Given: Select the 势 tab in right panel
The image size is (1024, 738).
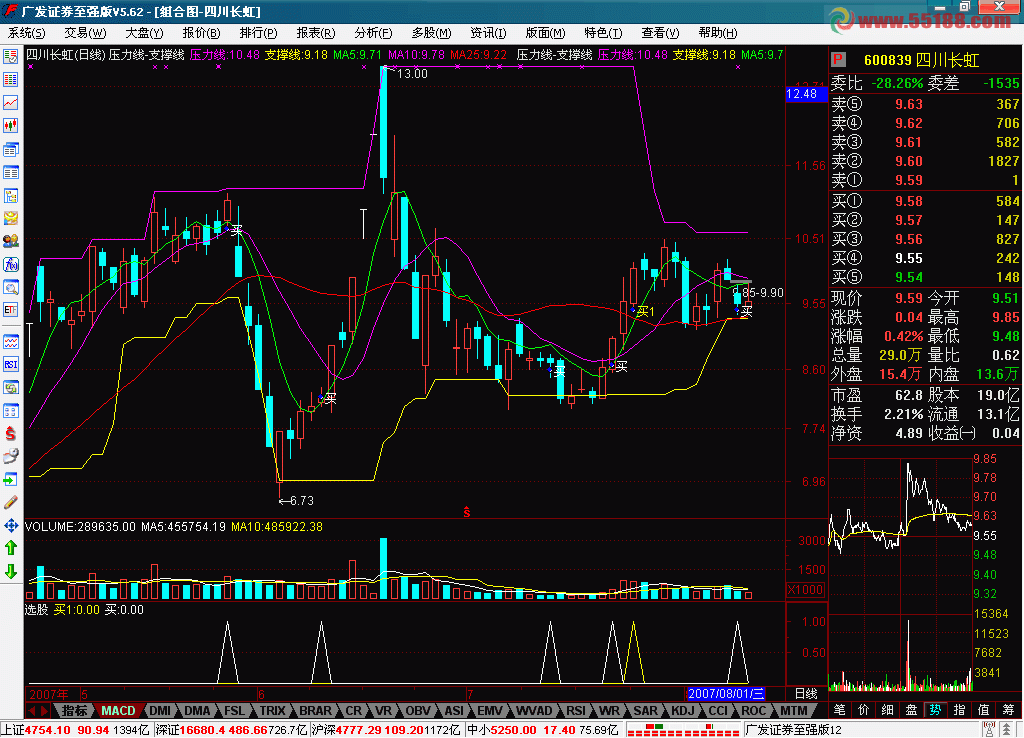Looking at the screenshot, I should pos(936,710).
